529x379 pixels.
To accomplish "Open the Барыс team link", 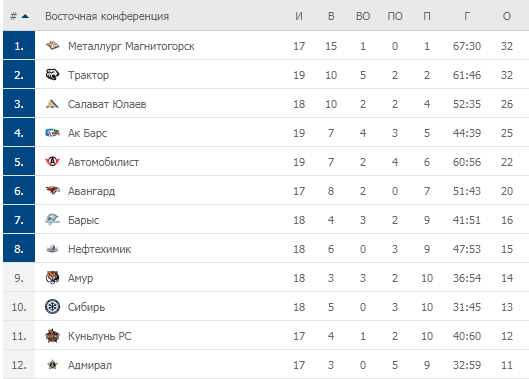I will [x=83, y=220].
